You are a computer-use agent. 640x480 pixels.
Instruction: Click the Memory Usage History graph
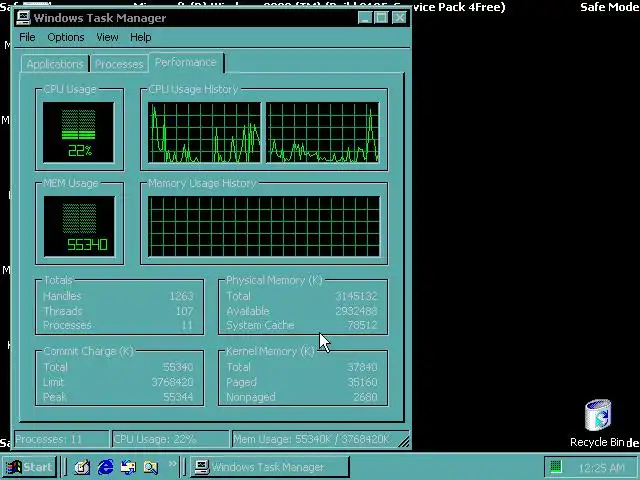[264, 227]
